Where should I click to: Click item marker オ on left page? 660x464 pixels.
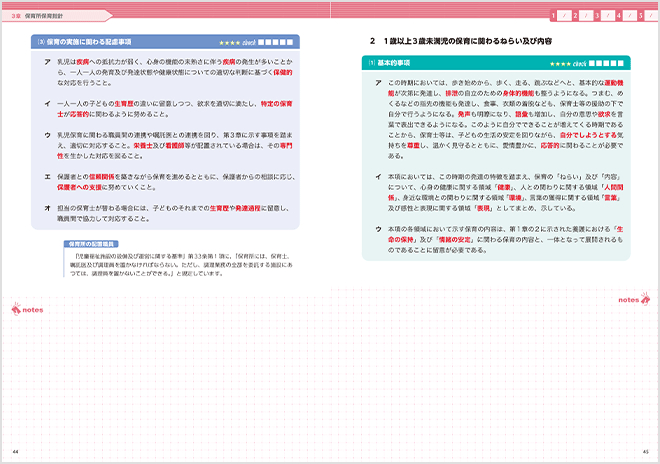(47, 208)
